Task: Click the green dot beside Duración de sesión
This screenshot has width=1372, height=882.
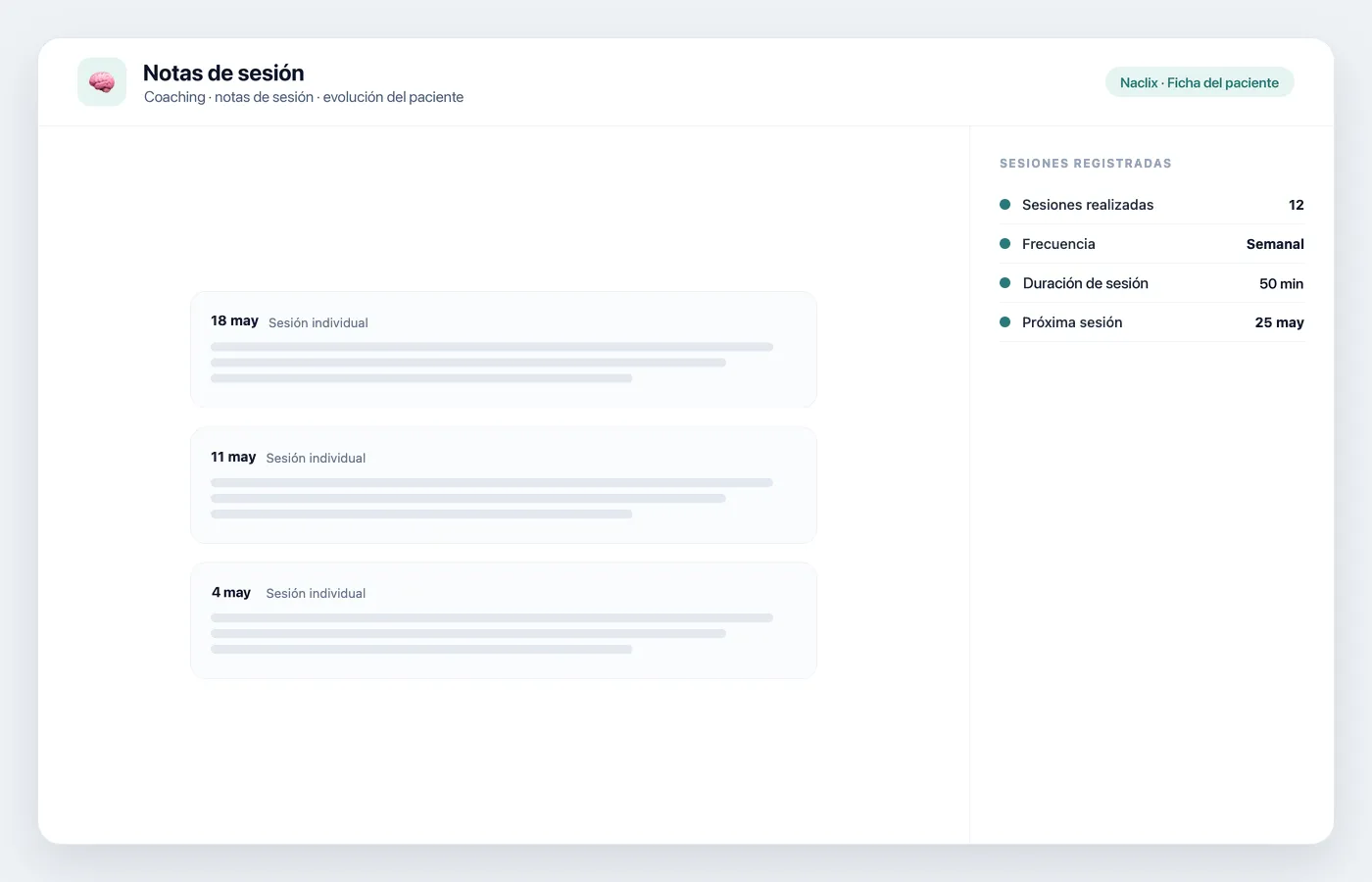Action: pyautogui.click(x=1004, y=283)
